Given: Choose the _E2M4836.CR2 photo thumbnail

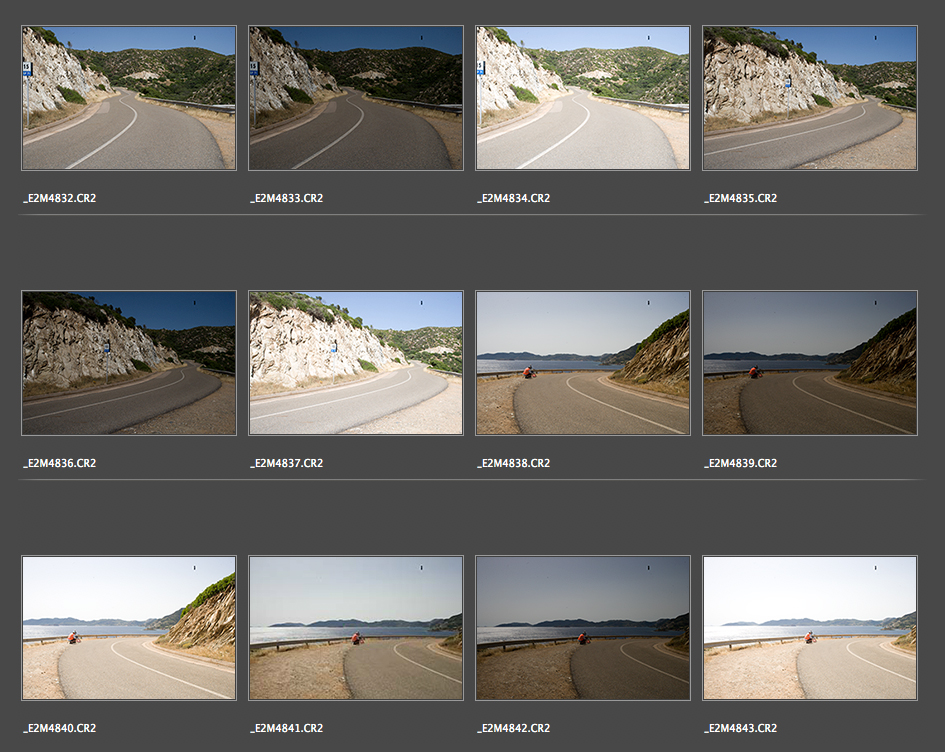Looking at the screenshot, I should coord(129,363).
